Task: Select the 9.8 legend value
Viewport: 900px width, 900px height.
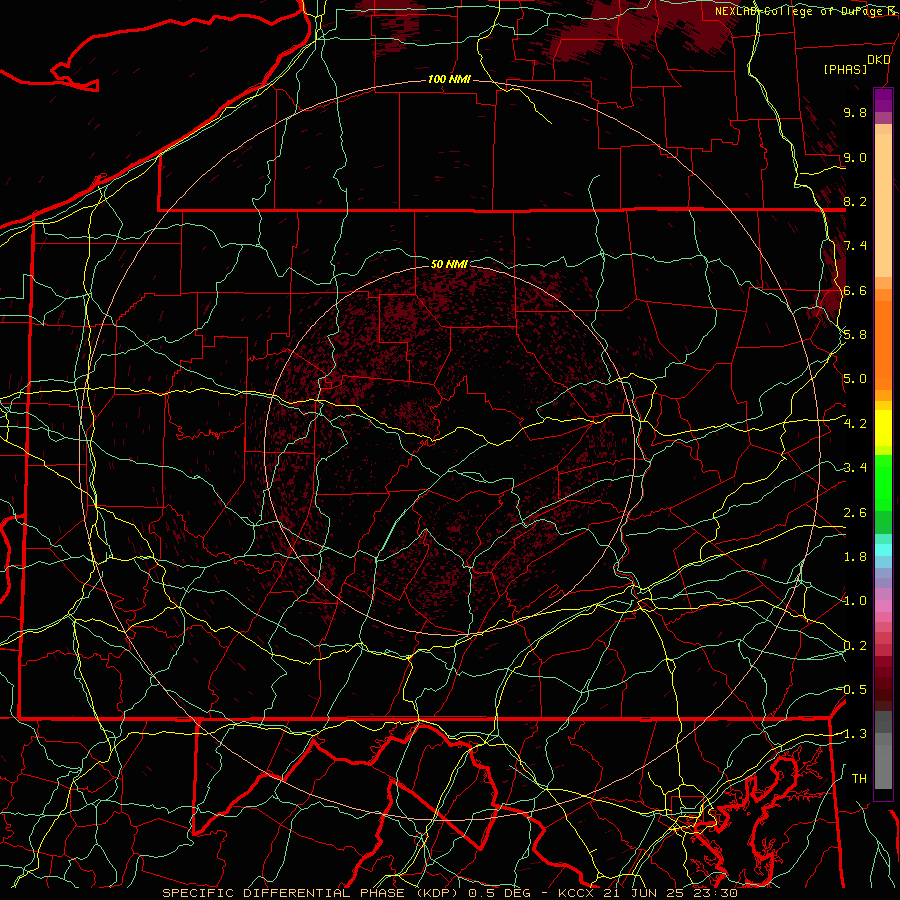Action: (855, 112)
